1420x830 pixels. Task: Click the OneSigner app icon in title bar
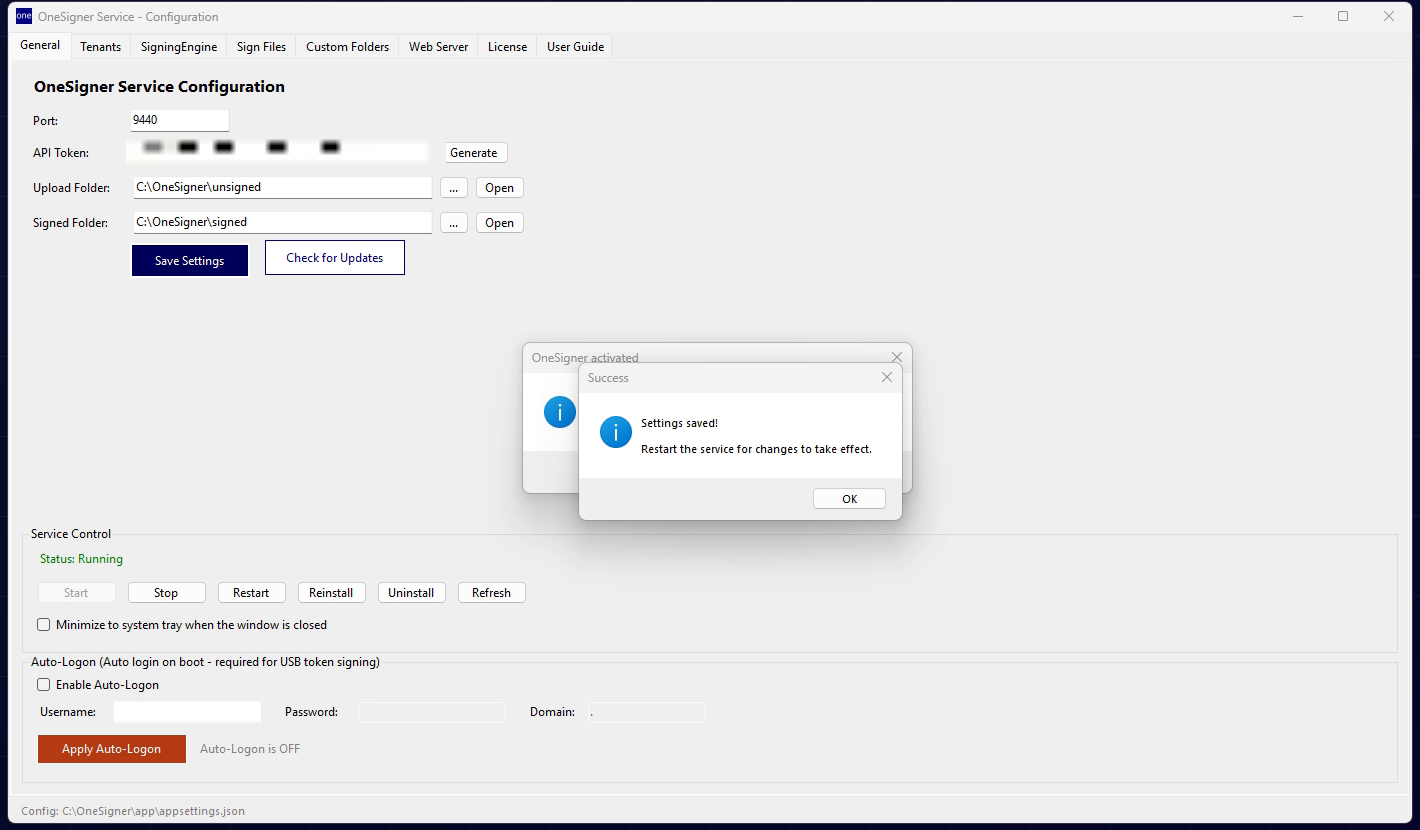point(24,16)
